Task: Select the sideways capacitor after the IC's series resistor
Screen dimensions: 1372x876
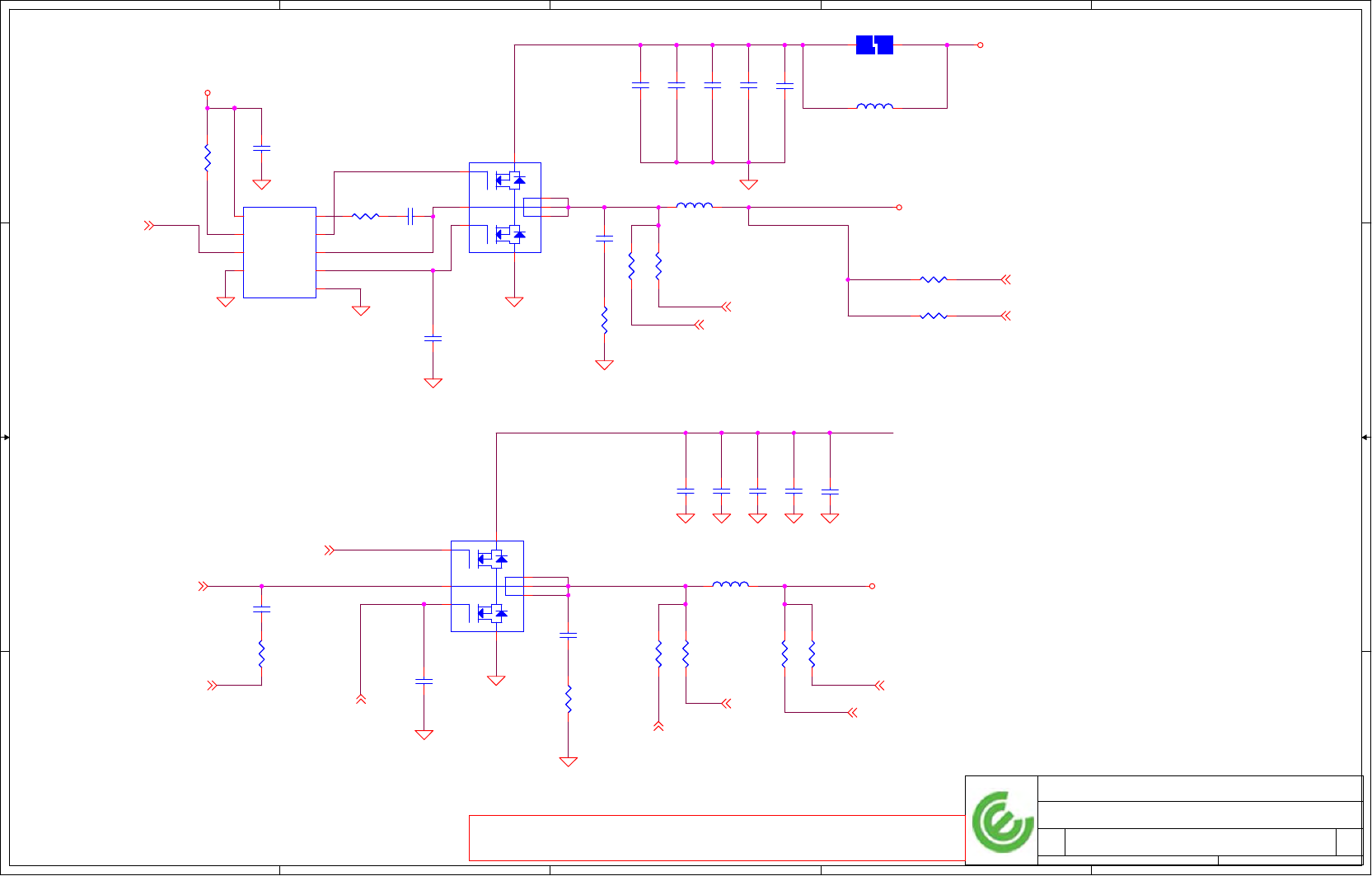Action: (x=410, y=216)
